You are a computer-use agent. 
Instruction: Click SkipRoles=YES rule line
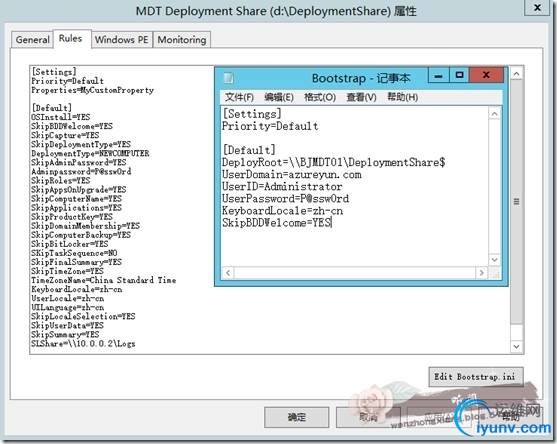pos(60,180)
